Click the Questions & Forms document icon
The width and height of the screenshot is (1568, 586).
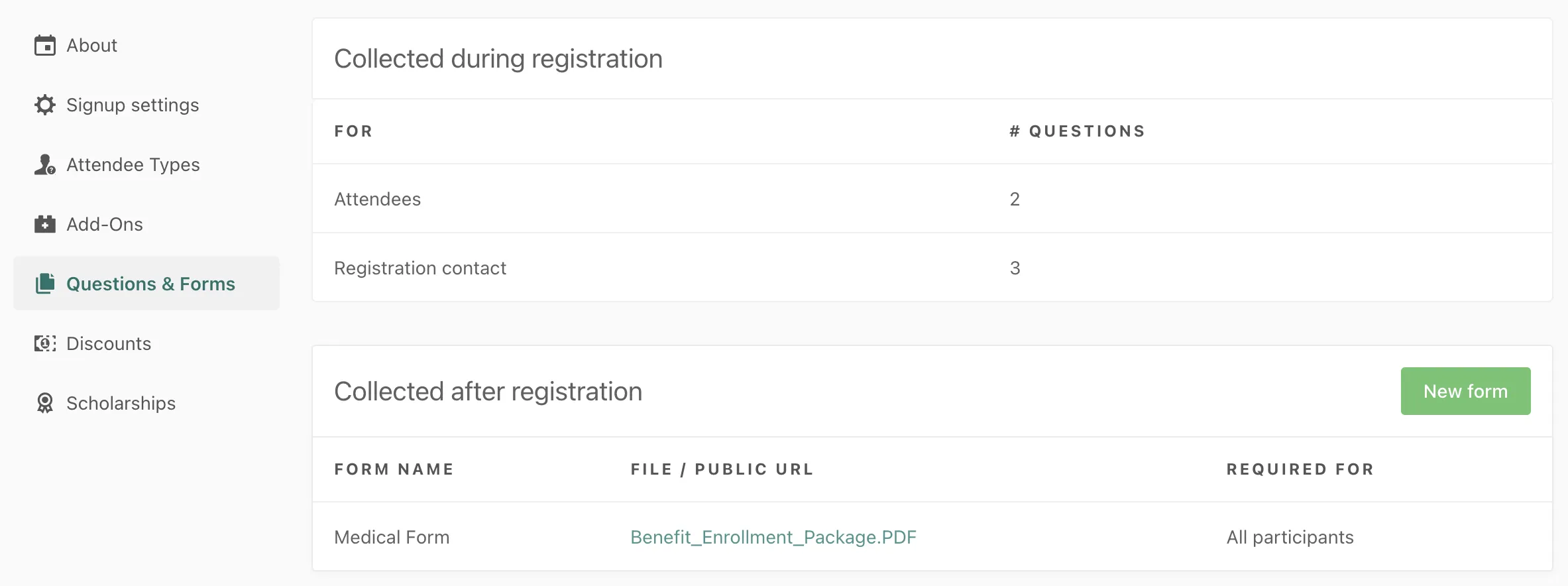point(45,284)
